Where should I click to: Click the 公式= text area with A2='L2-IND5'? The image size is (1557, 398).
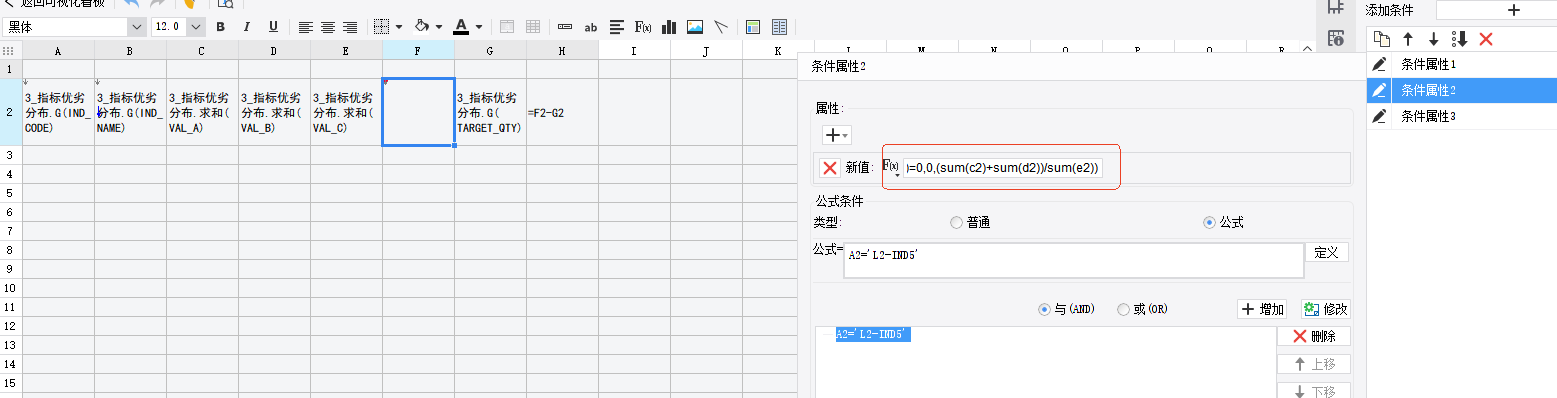1074,259
